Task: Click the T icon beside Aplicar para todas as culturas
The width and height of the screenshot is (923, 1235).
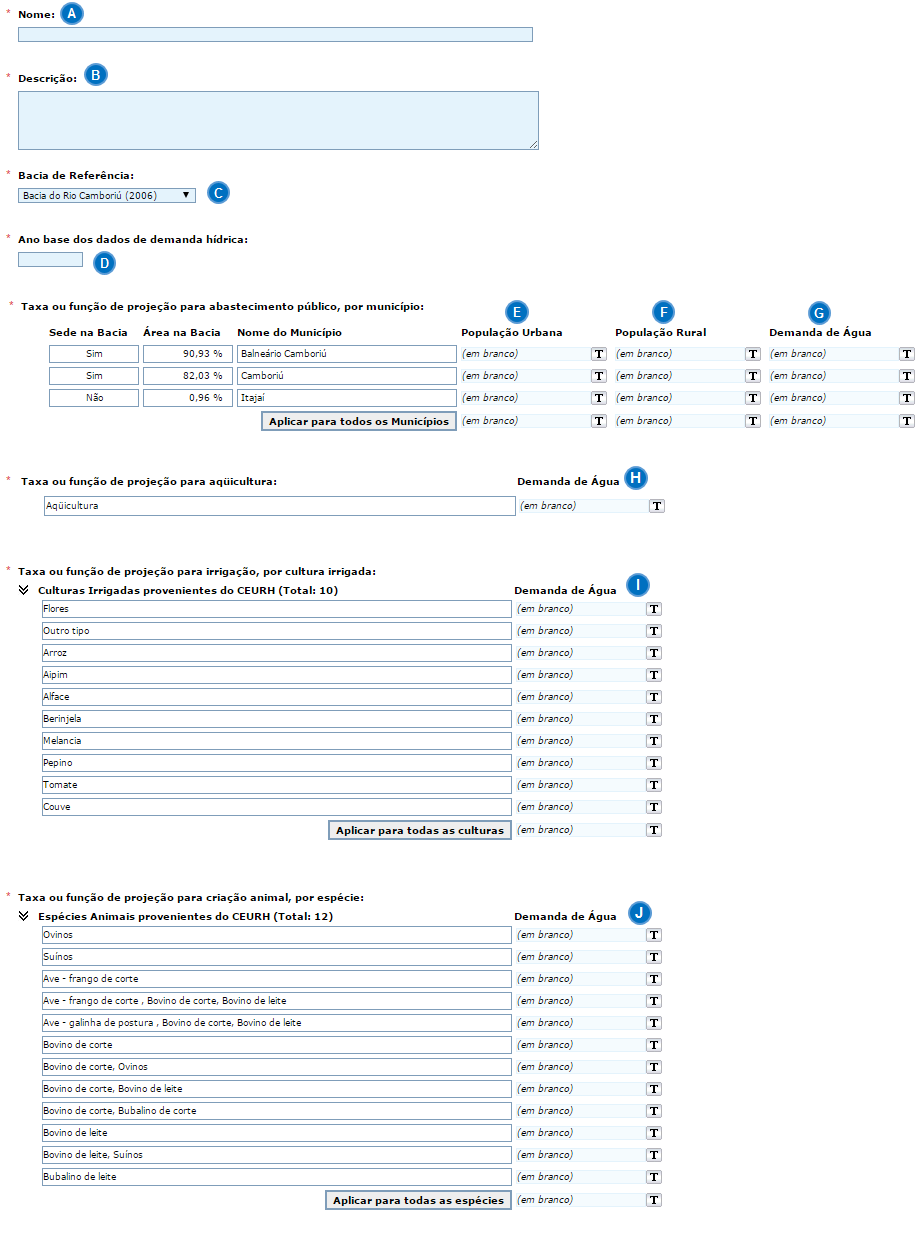Action: 654,830
